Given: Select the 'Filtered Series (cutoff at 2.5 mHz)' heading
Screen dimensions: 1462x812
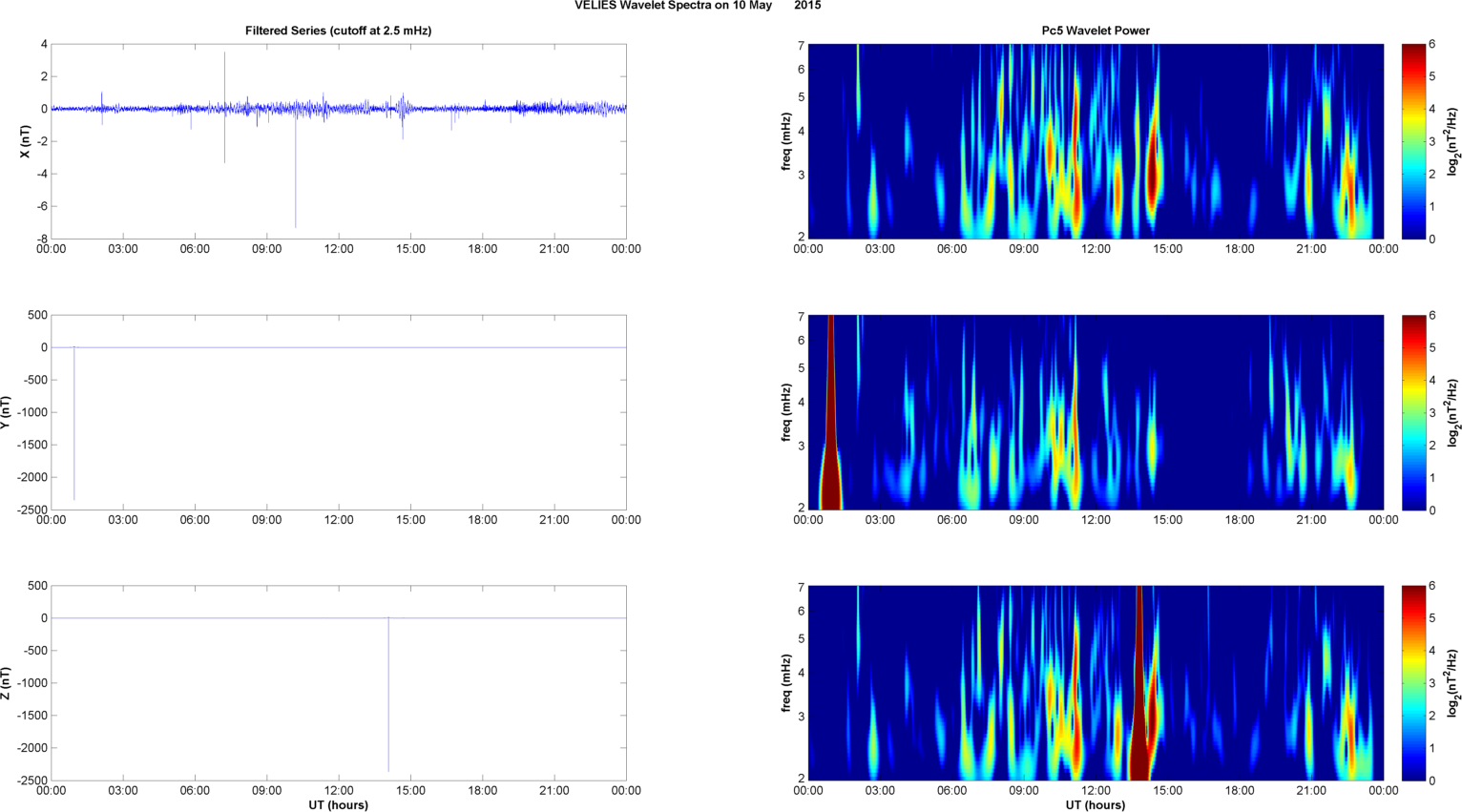Looking at the screenshot, I should (339, 31).
